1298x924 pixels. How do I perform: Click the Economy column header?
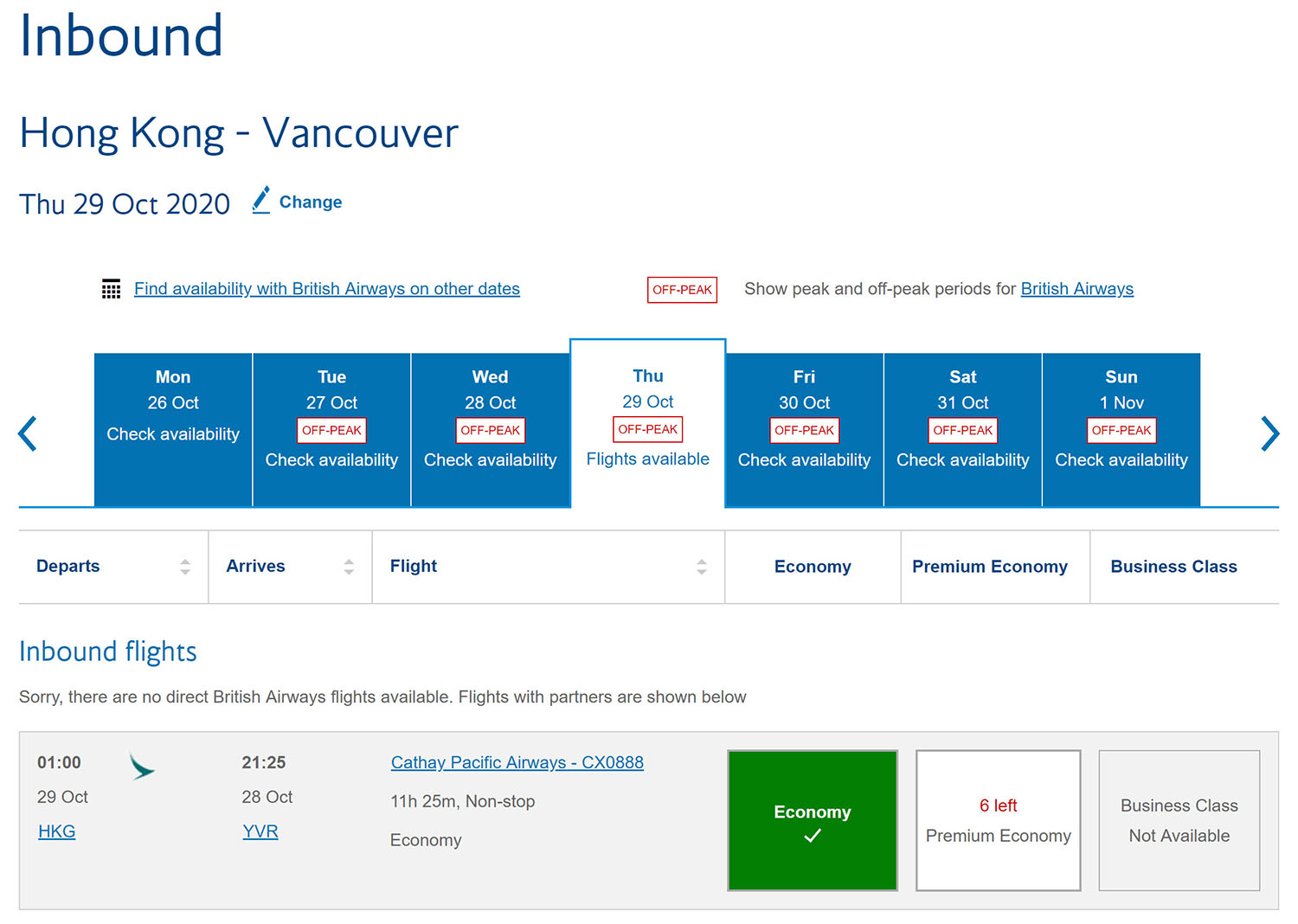tap(813, 567)
